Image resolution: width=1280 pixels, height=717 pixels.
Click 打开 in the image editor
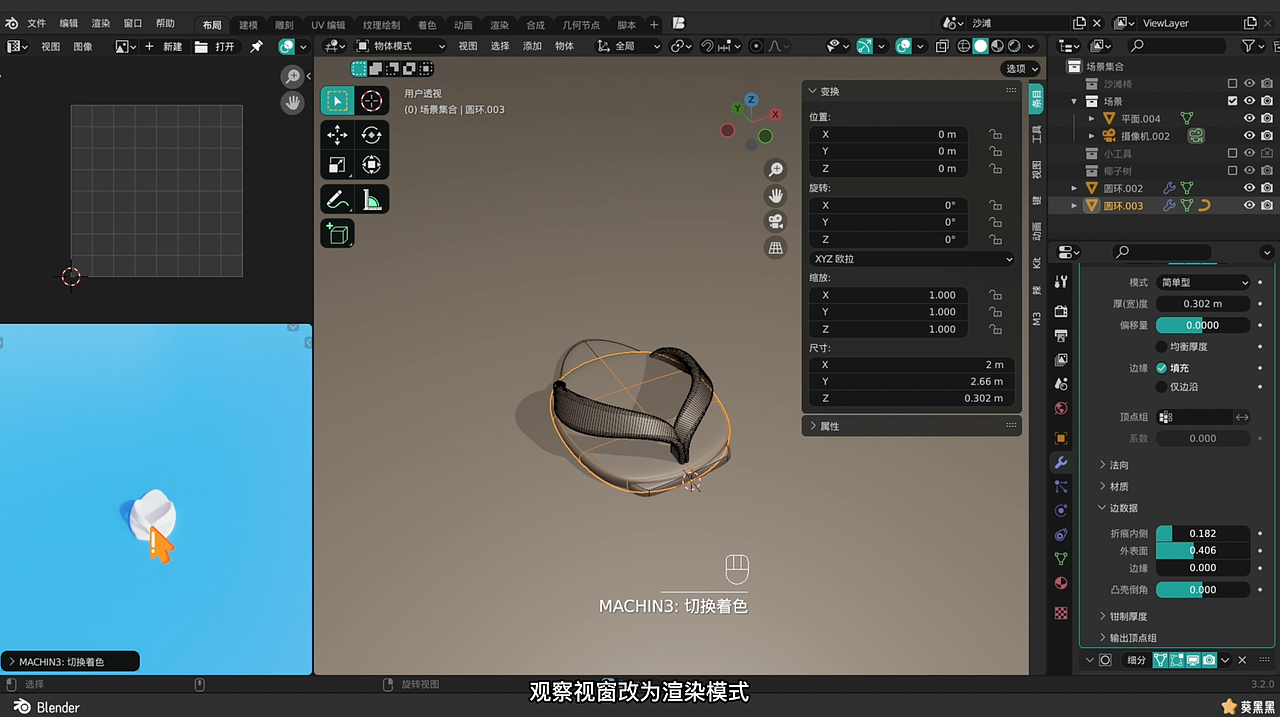[x=216, y=46]
